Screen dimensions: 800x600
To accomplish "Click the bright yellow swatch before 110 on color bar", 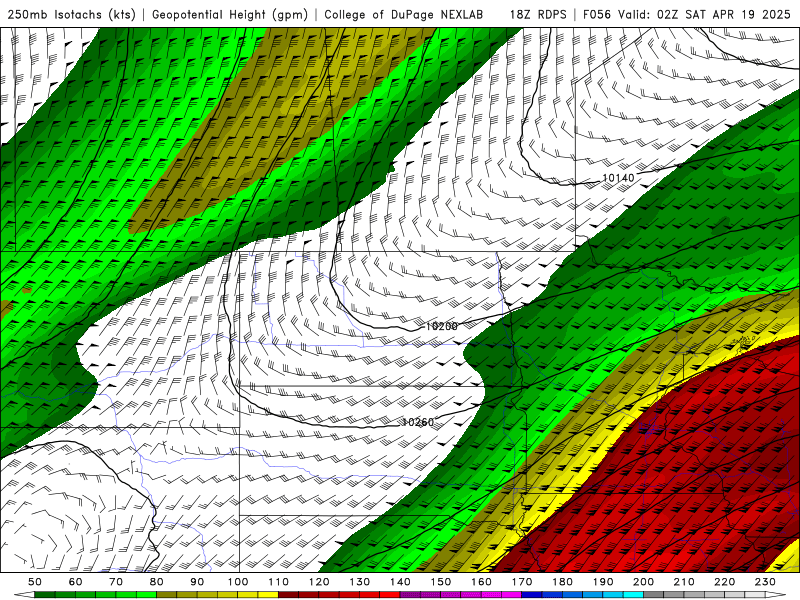I will pos(268,595).
